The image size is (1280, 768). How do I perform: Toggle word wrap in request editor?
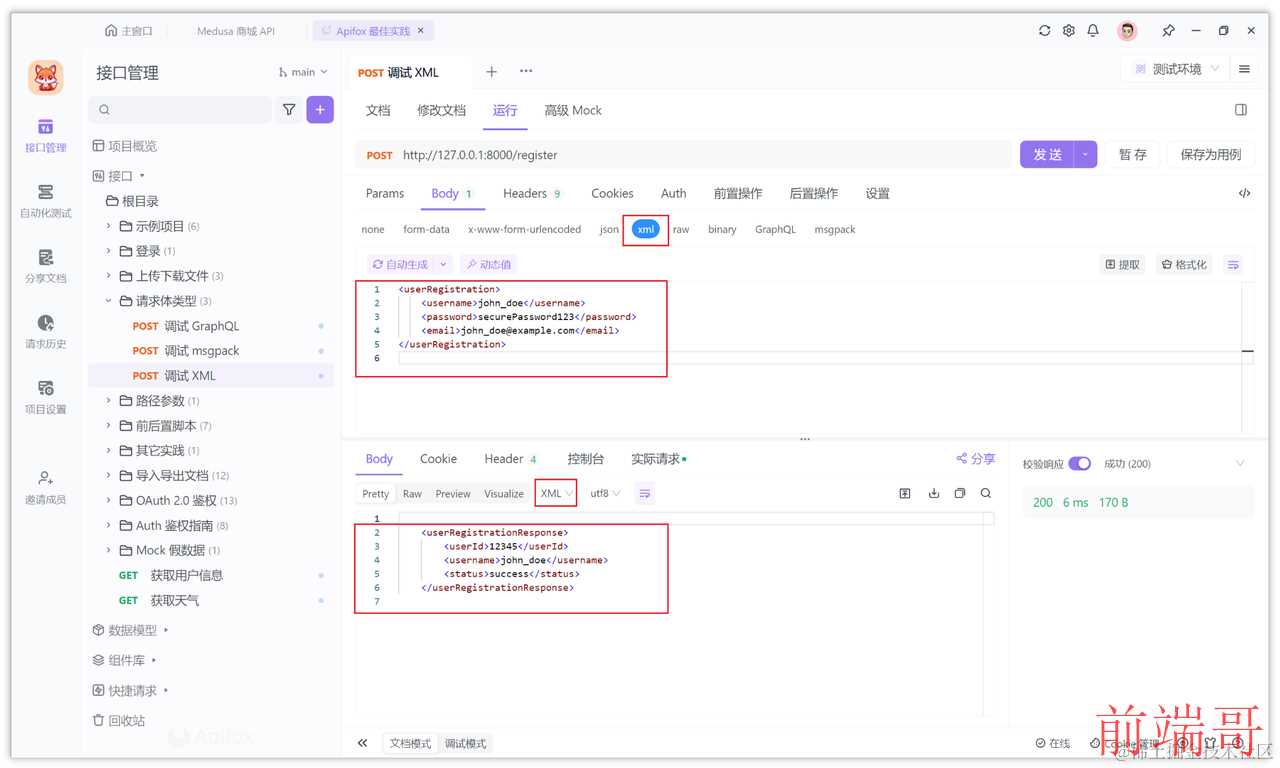point(1233,265)
